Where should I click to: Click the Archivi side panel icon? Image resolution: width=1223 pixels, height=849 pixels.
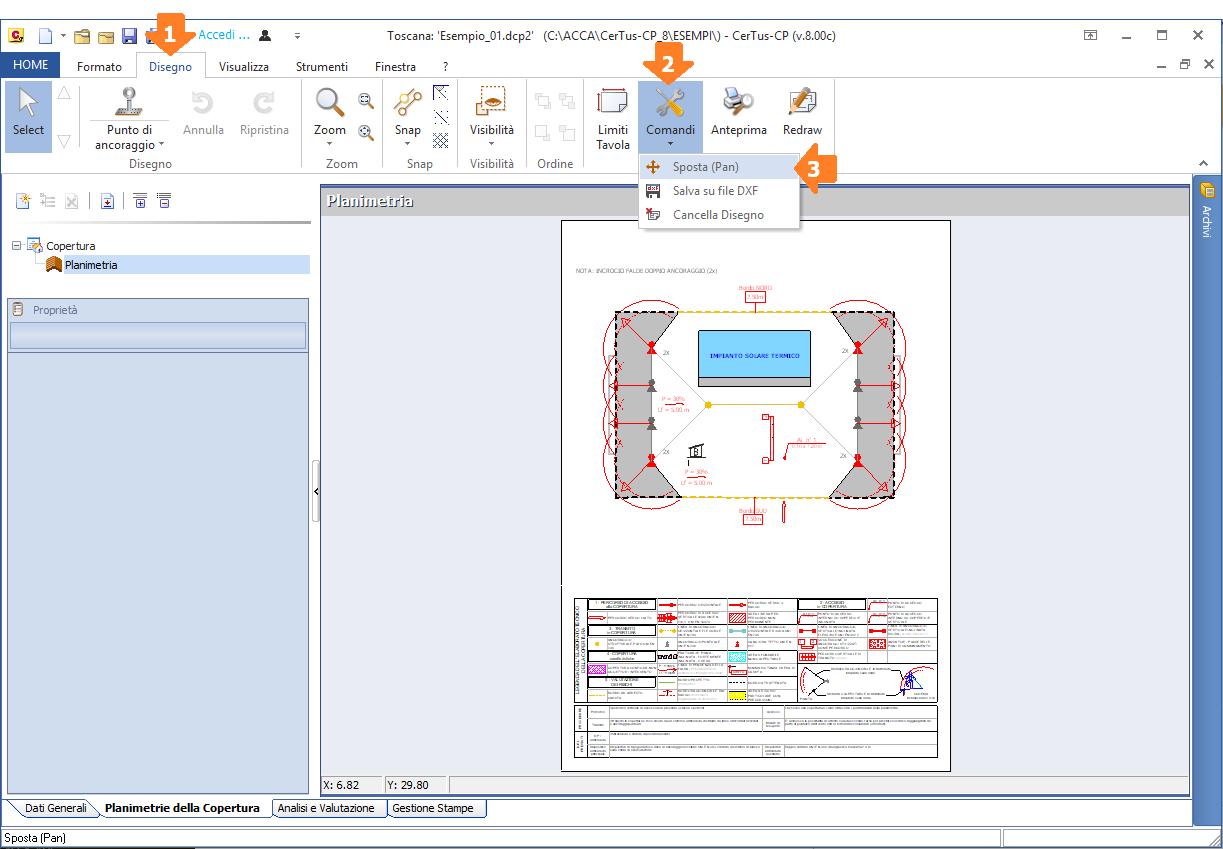click(1207, 191)
